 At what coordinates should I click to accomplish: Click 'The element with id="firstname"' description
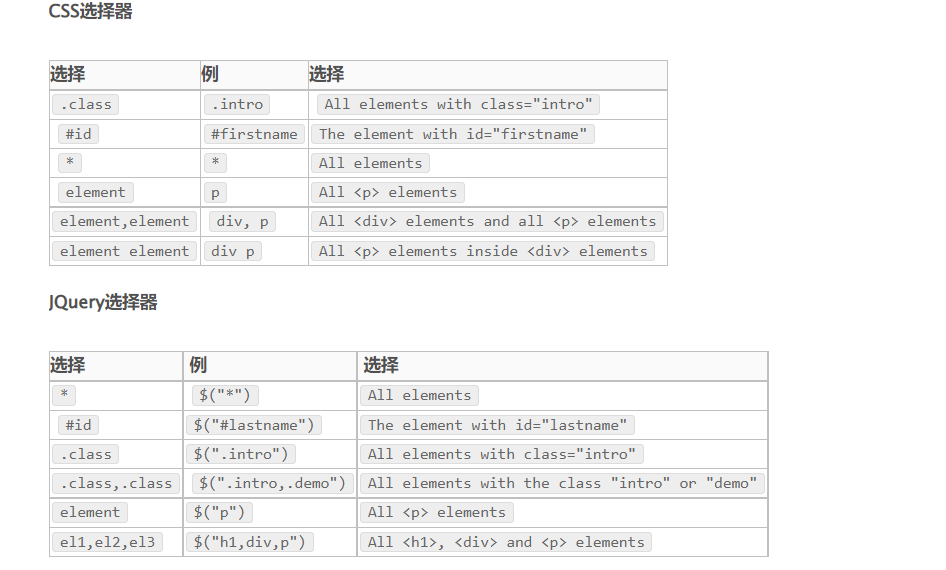point(453,134)
